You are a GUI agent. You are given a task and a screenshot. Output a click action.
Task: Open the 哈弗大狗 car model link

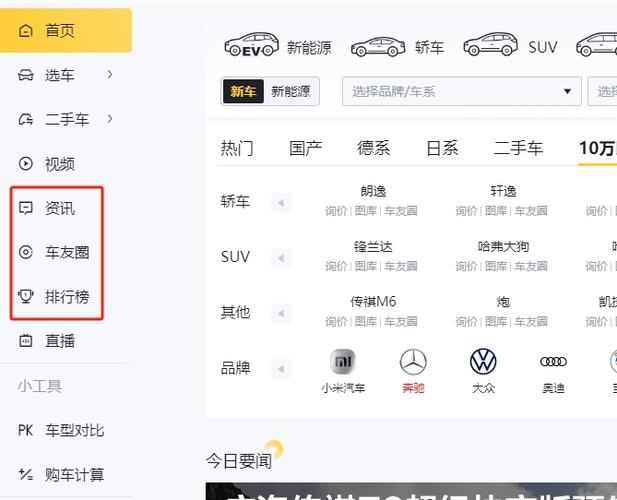pos(503,247)
